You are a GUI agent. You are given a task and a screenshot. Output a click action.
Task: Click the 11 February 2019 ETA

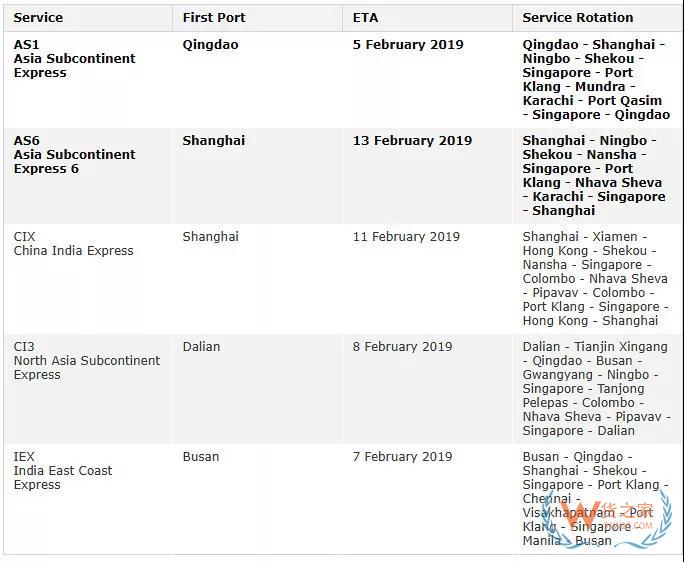[x=406, y=236]
